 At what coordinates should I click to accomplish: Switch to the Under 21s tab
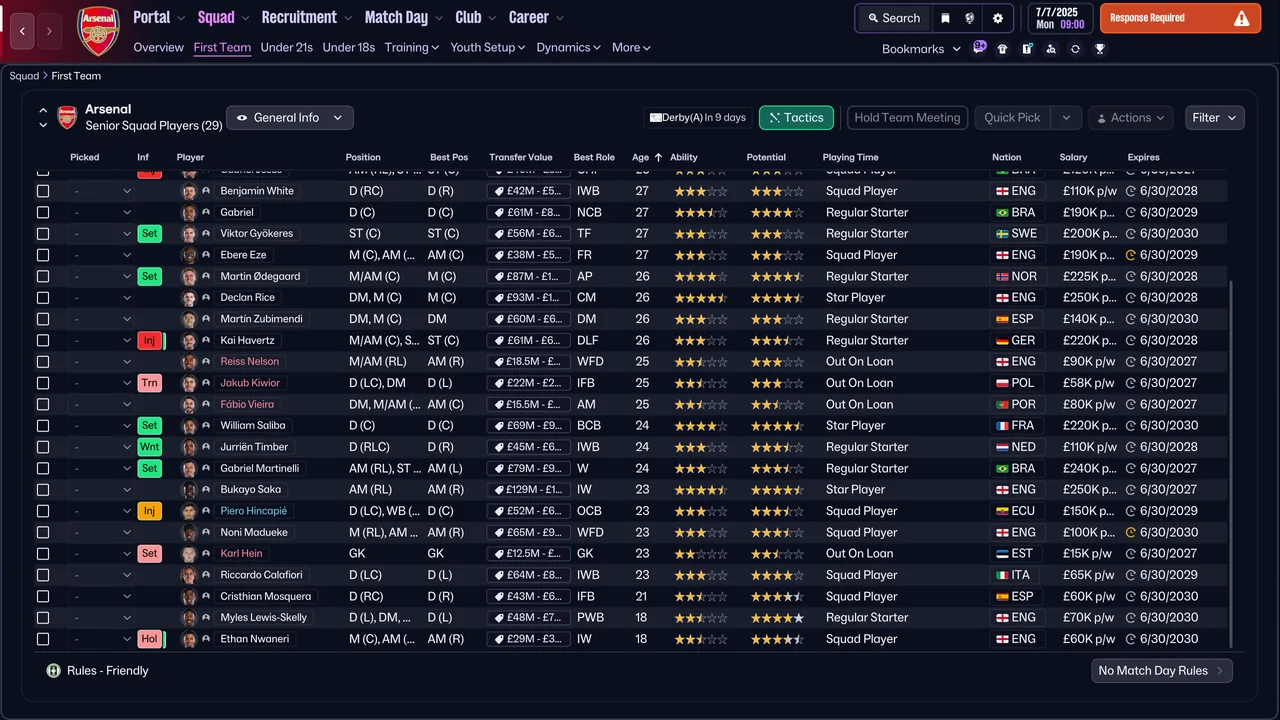point(287,47)
